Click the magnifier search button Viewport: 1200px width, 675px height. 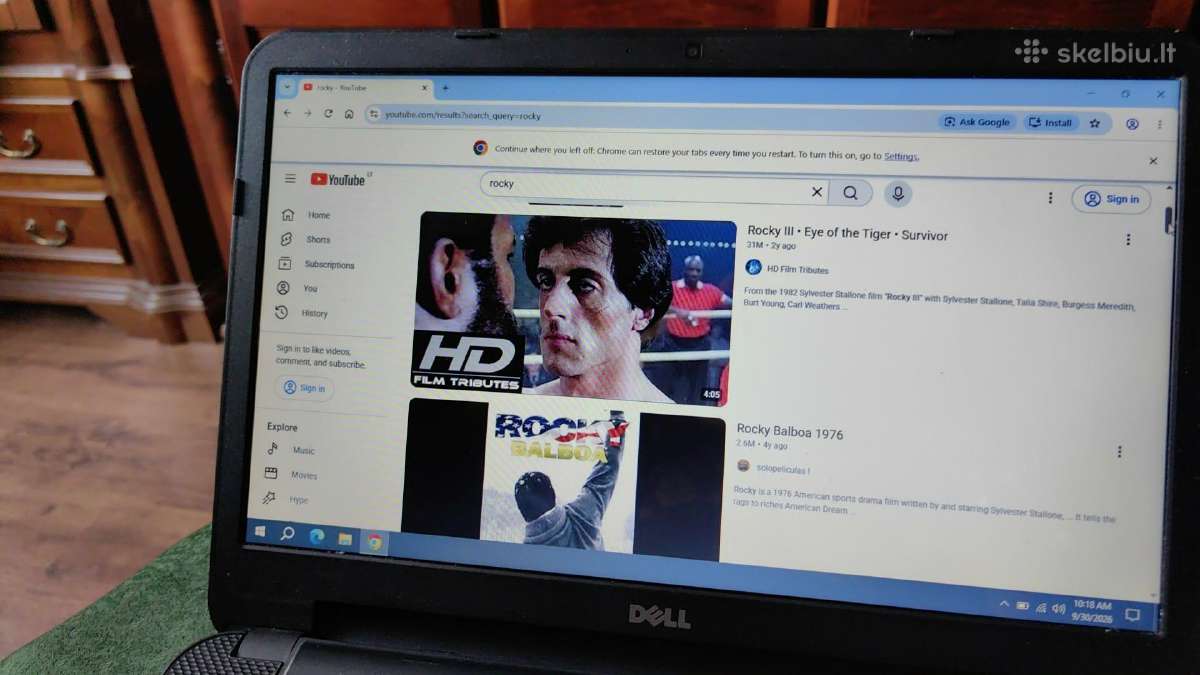851,193
